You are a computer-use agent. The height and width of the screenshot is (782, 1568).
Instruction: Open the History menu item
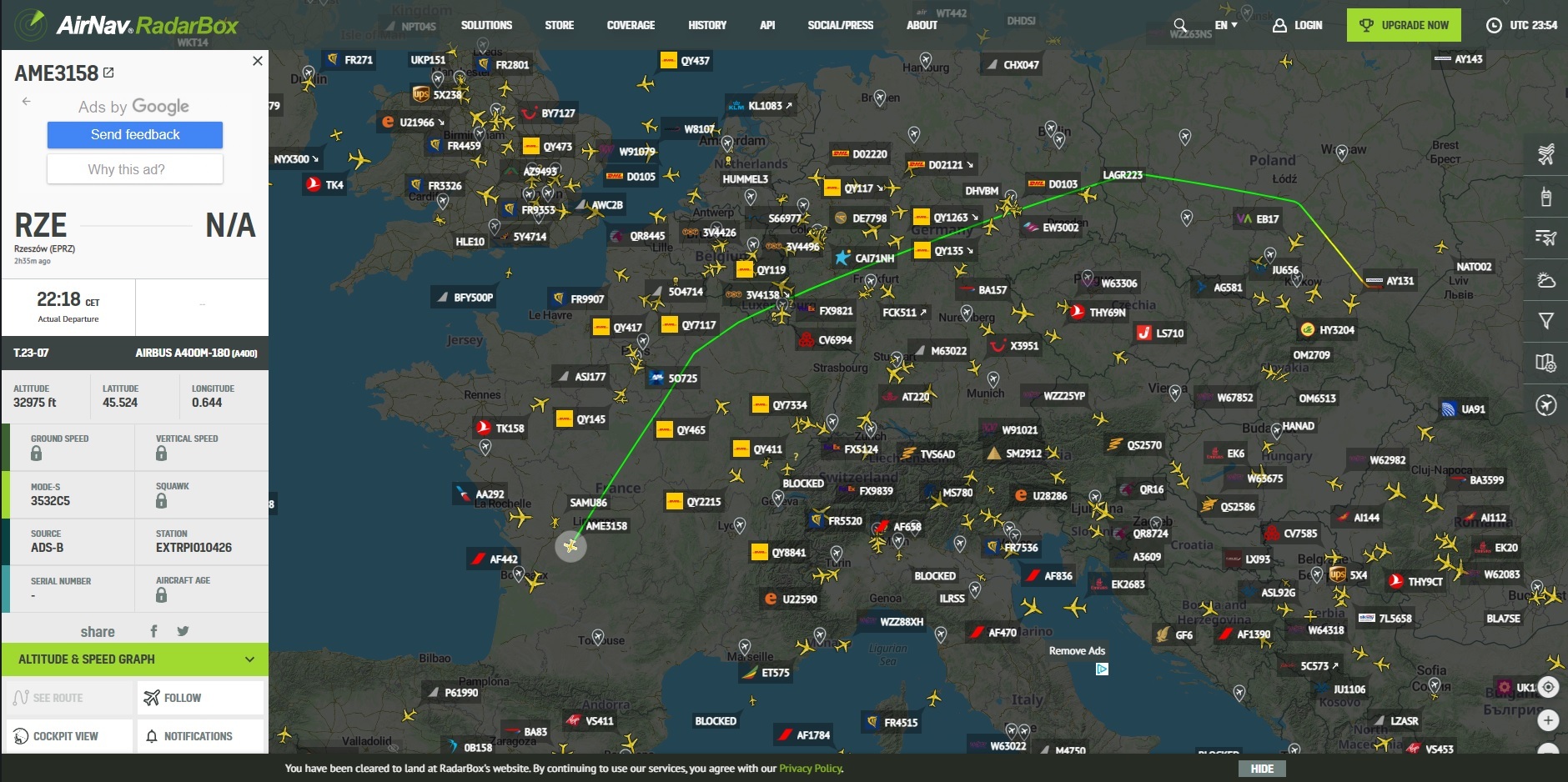[x=707, y=25]
